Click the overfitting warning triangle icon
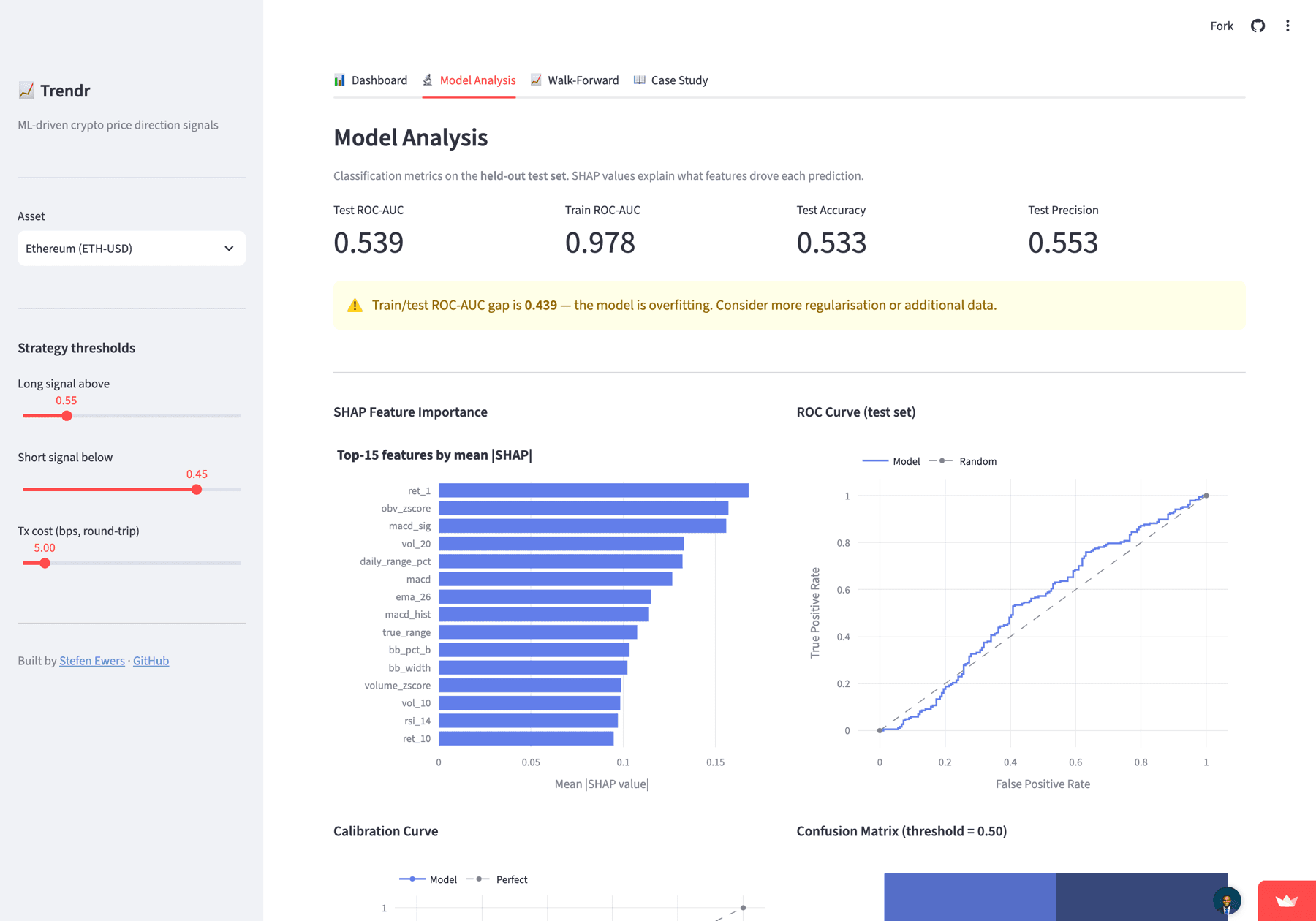Image resolution: width=1316 pixels, height=921 pixels. pyautogui.click(x=355, y=306)
